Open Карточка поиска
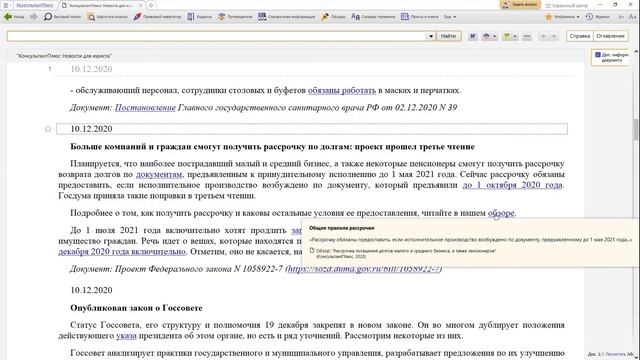 [x=108, y=17]
